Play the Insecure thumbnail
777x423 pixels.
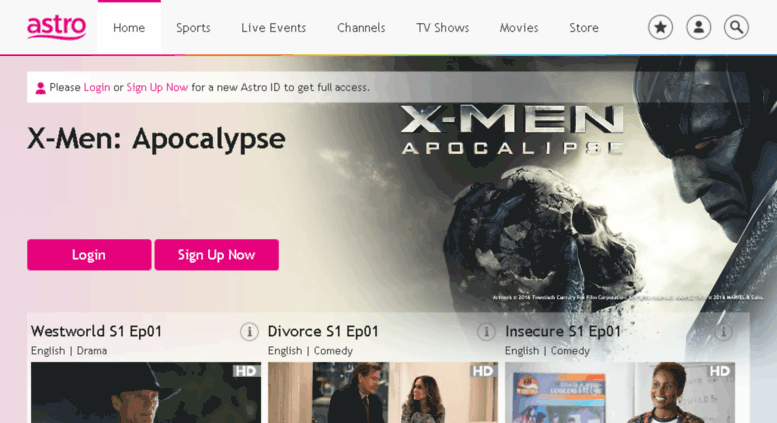(620, 392)
